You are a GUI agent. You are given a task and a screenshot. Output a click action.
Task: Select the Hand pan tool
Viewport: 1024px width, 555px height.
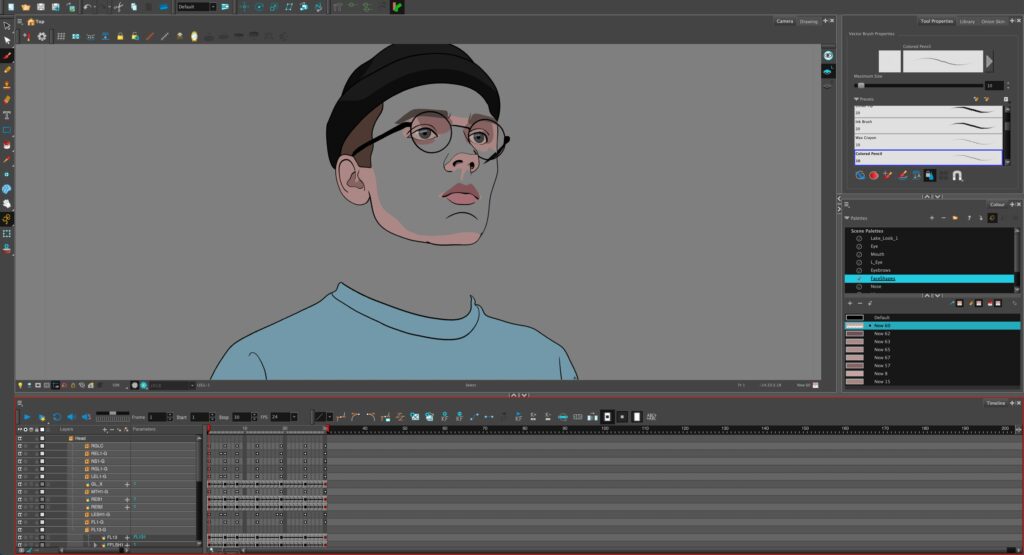pyautogui.click(x=7, y=204)
